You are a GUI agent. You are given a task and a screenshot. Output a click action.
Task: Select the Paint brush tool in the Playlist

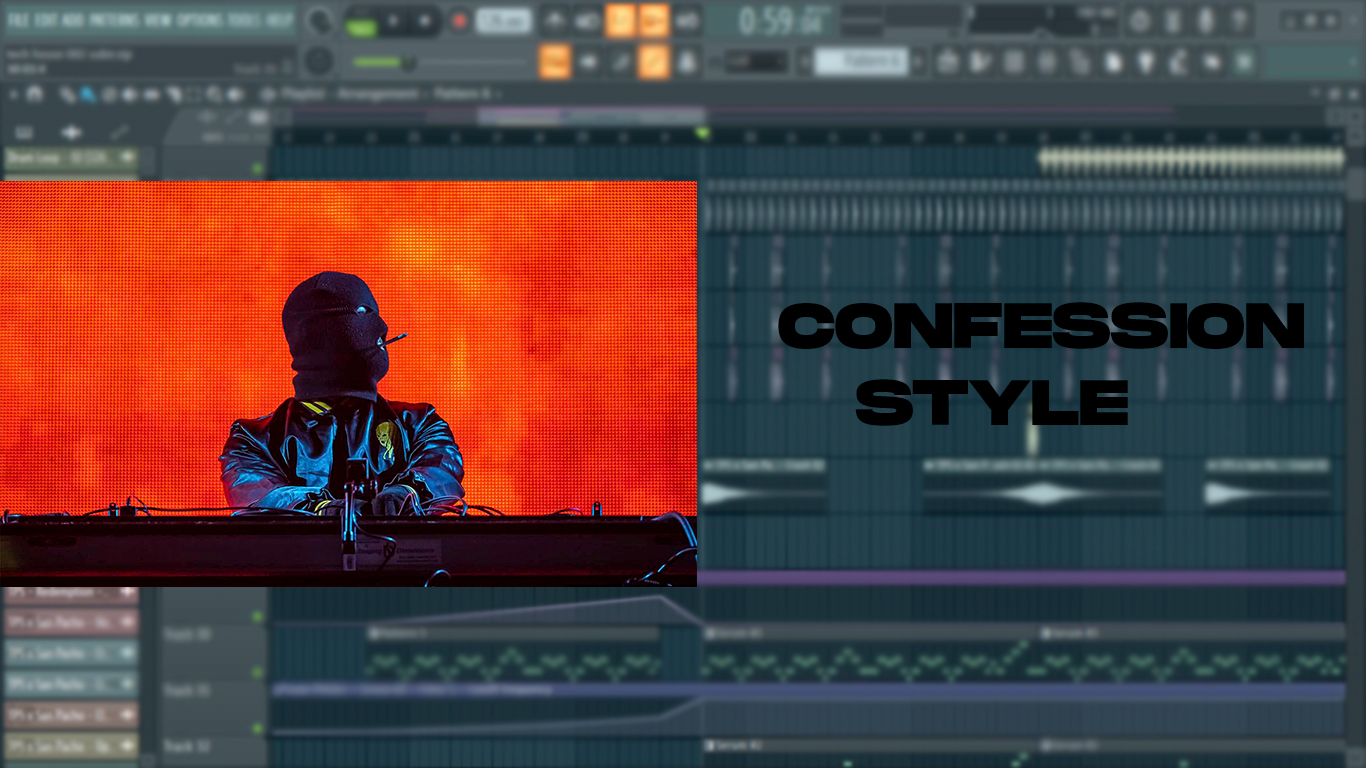coord(87,94)
